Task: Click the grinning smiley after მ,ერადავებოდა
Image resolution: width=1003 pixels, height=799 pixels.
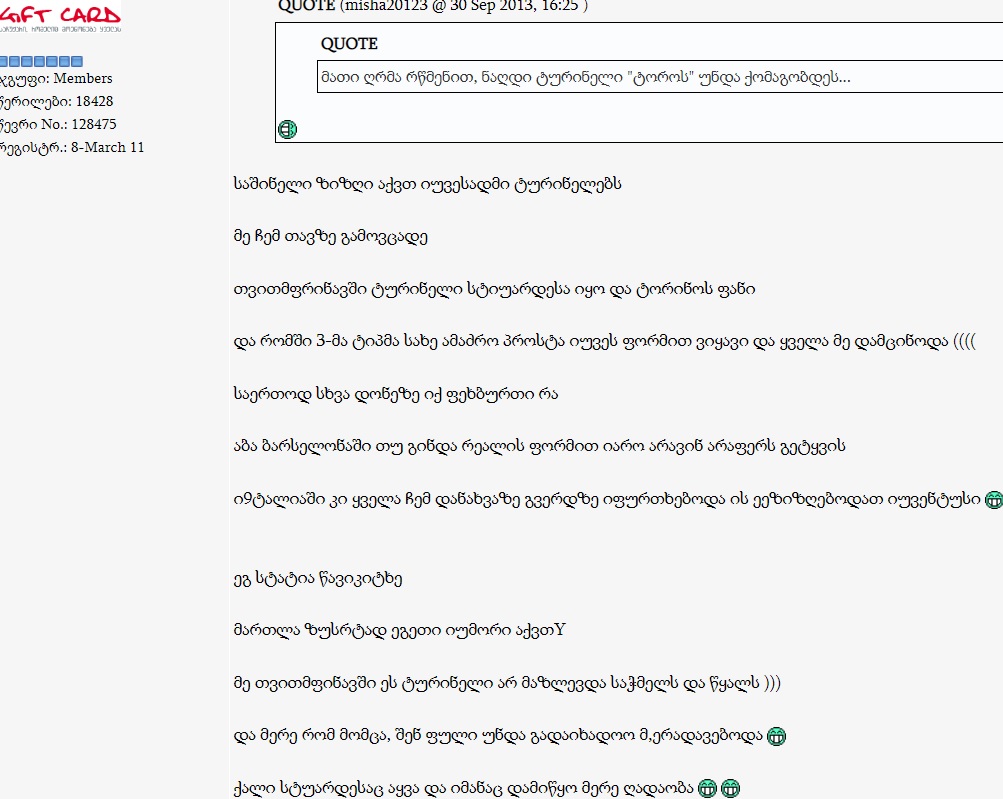Action: click(x=776, y=736)
